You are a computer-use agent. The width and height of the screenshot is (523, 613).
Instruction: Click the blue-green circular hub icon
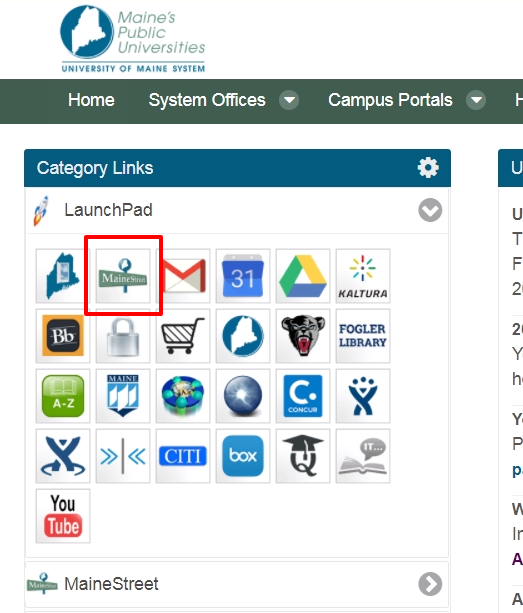(x=183, y=396)
